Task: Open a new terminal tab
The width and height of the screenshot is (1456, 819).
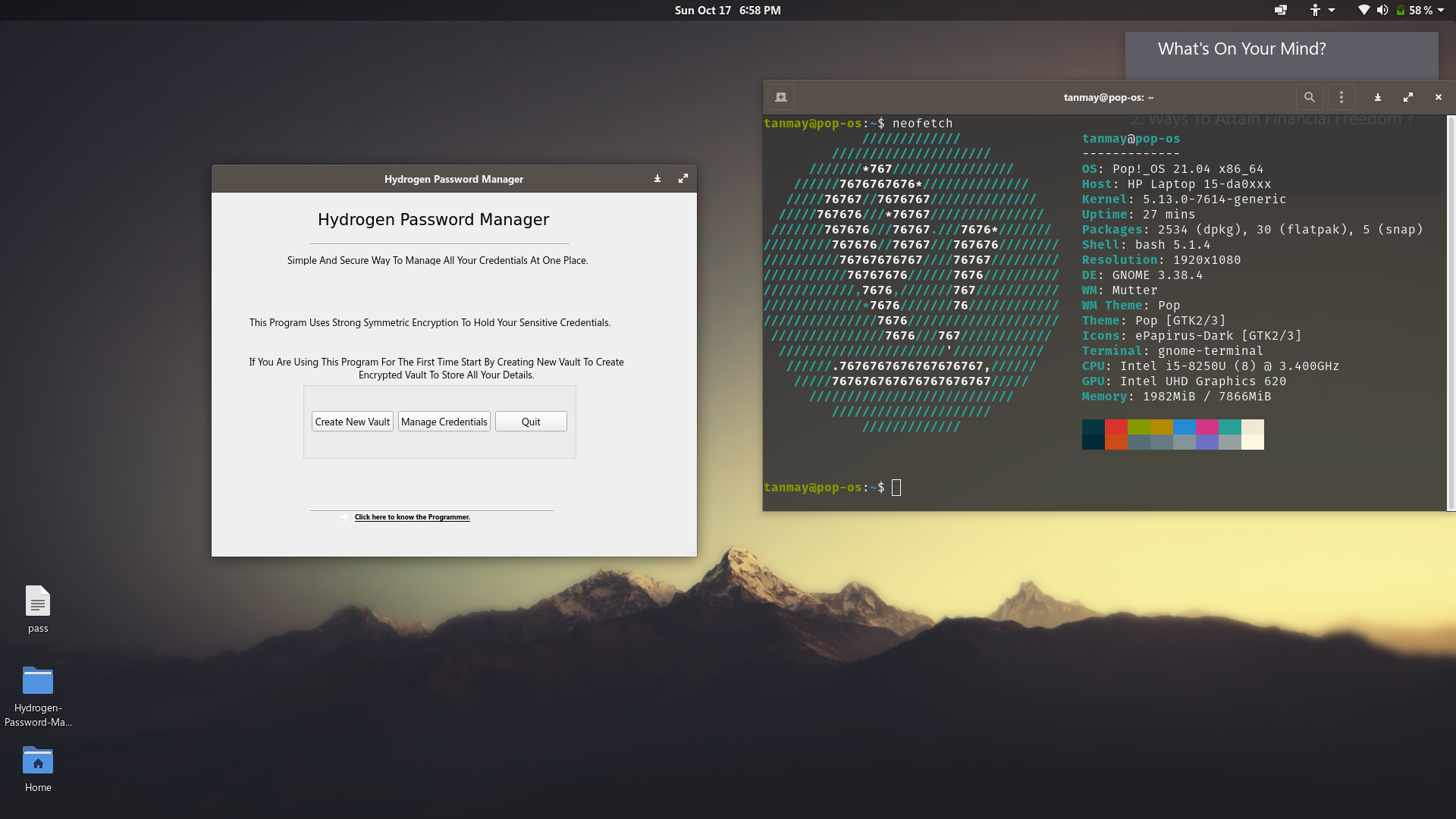Action: coord(781,97)
